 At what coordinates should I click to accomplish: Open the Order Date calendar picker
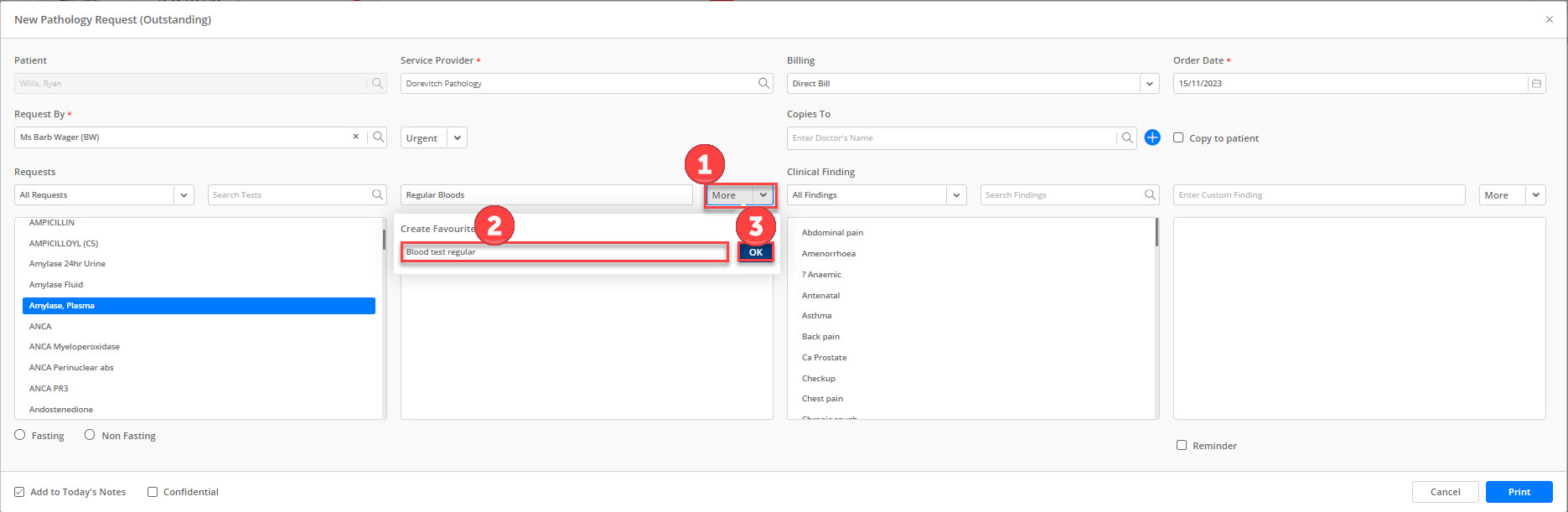pyautogui.click(x=1535, y=83)
